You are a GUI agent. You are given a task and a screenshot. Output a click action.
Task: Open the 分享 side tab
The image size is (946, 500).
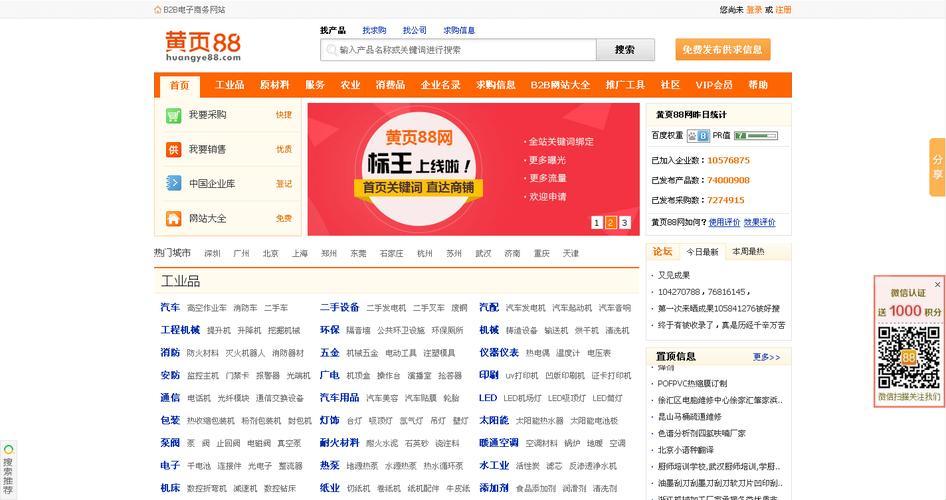(x=938, y=167)
